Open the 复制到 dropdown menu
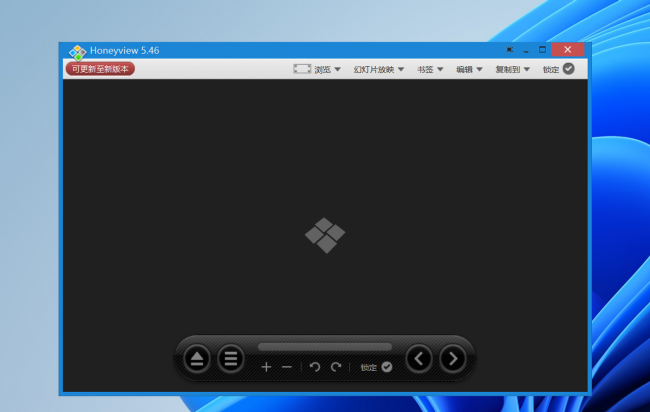Image resolution: width=650 pixels, height=412 pixels. pos(513,69)
